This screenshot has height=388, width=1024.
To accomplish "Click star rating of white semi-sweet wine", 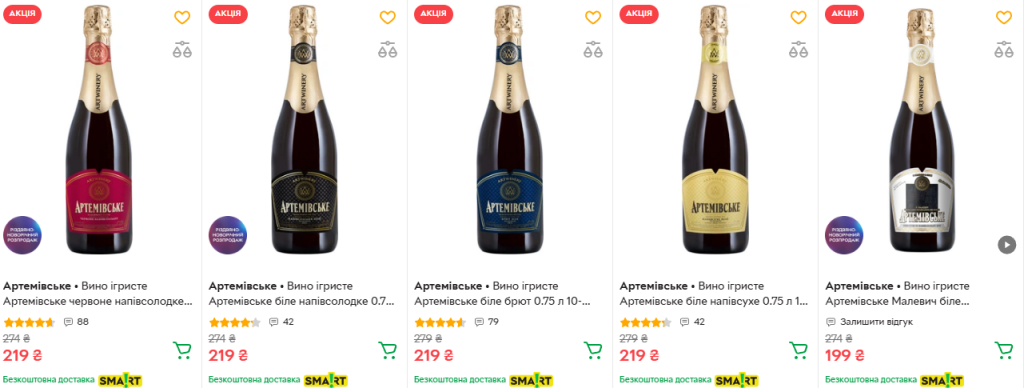I will (x=234, y=322).
